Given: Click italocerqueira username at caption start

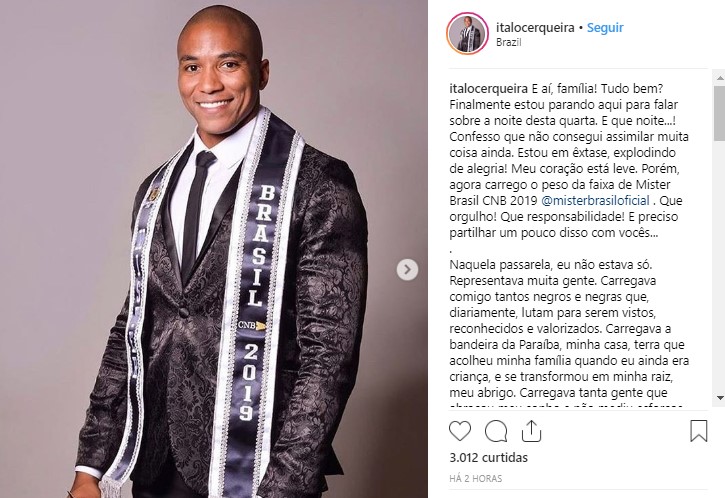Looking at the screenshot, I should [488, 88].
